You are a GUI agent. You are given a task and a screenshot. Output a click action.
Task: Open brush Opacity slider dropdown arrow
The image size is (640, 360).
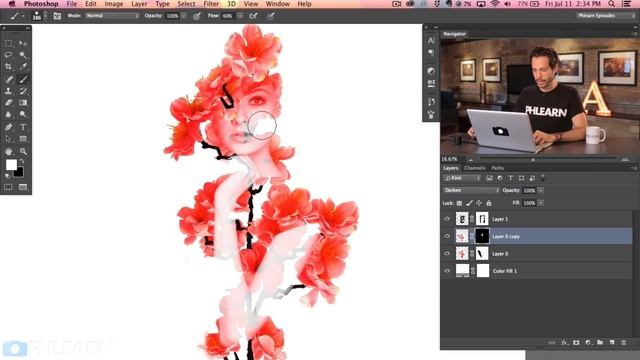tap(184, 16)
